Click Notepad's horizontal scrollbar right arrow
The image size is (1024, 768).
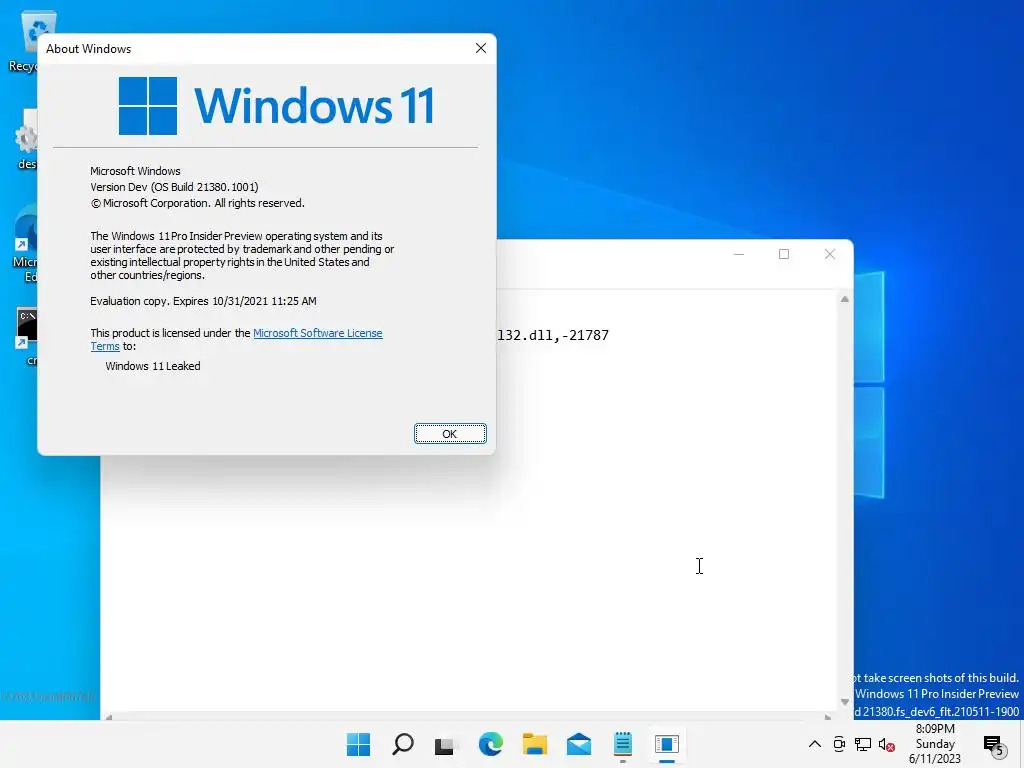[828, 717]
